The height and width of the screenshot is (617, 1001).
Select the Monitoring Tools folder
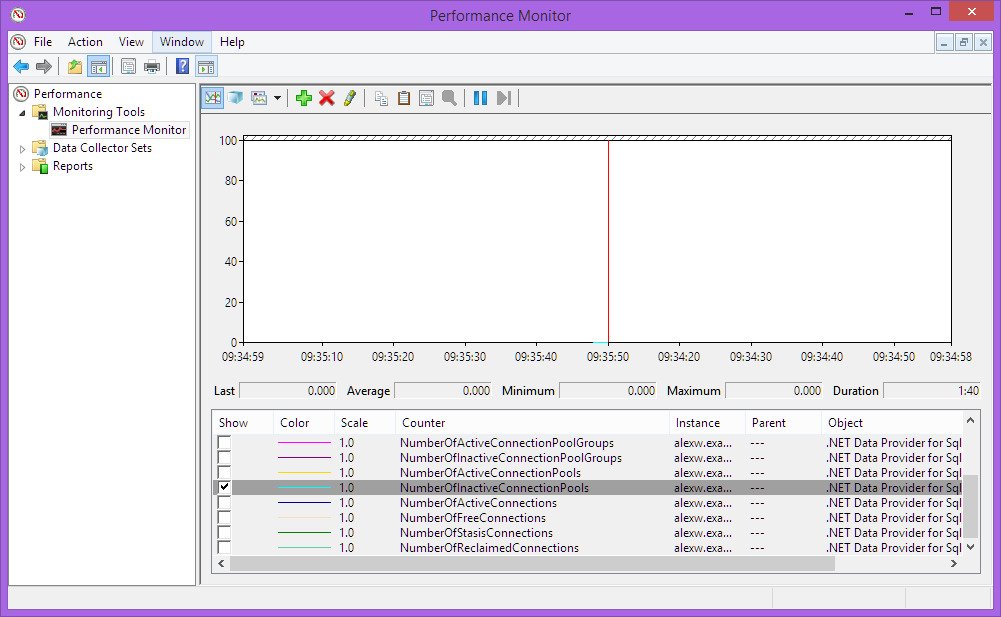click(98, 112)
